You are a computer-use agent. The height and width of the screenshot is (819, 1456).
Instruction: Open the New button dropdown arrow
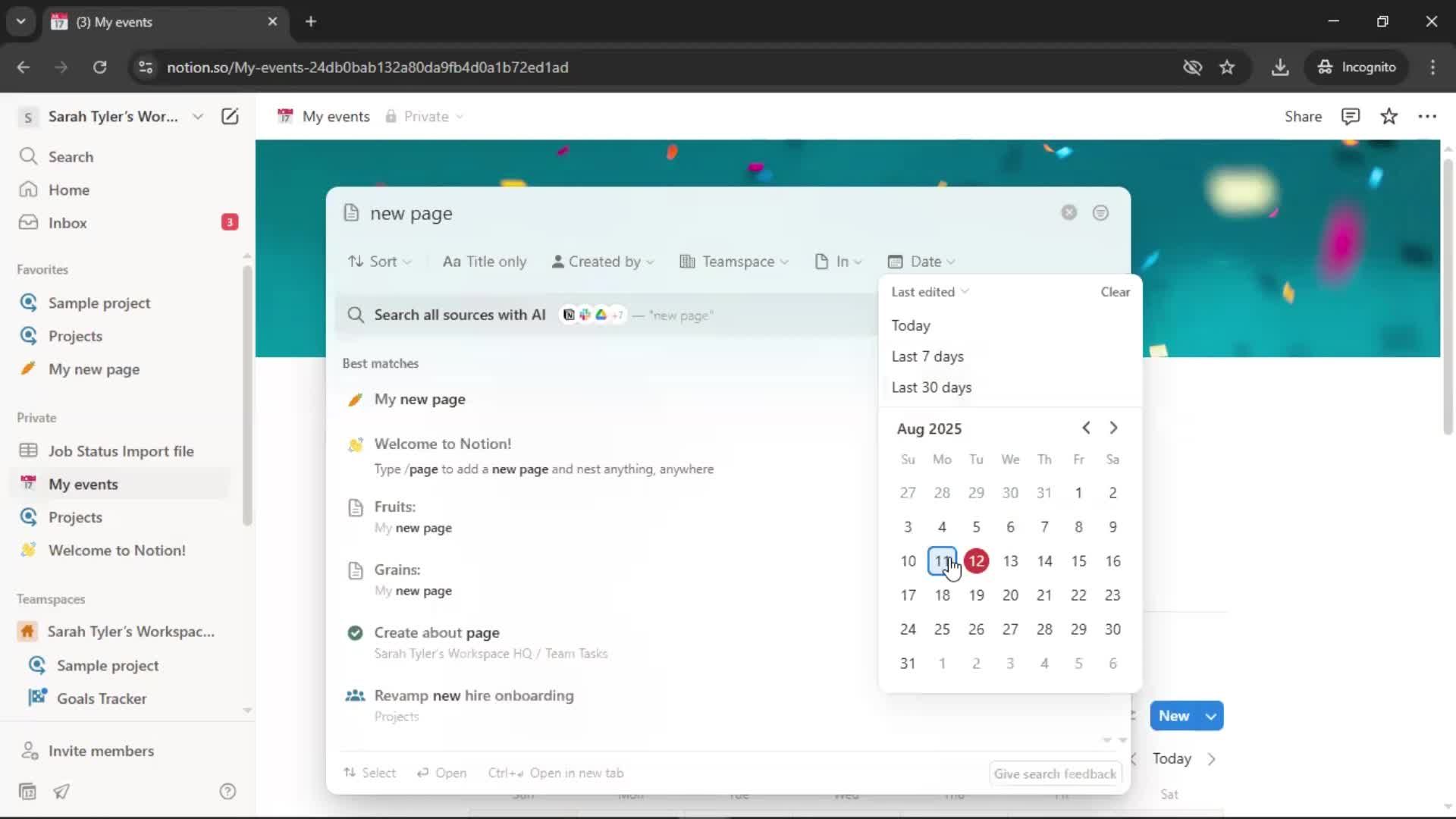point(1211,717)
